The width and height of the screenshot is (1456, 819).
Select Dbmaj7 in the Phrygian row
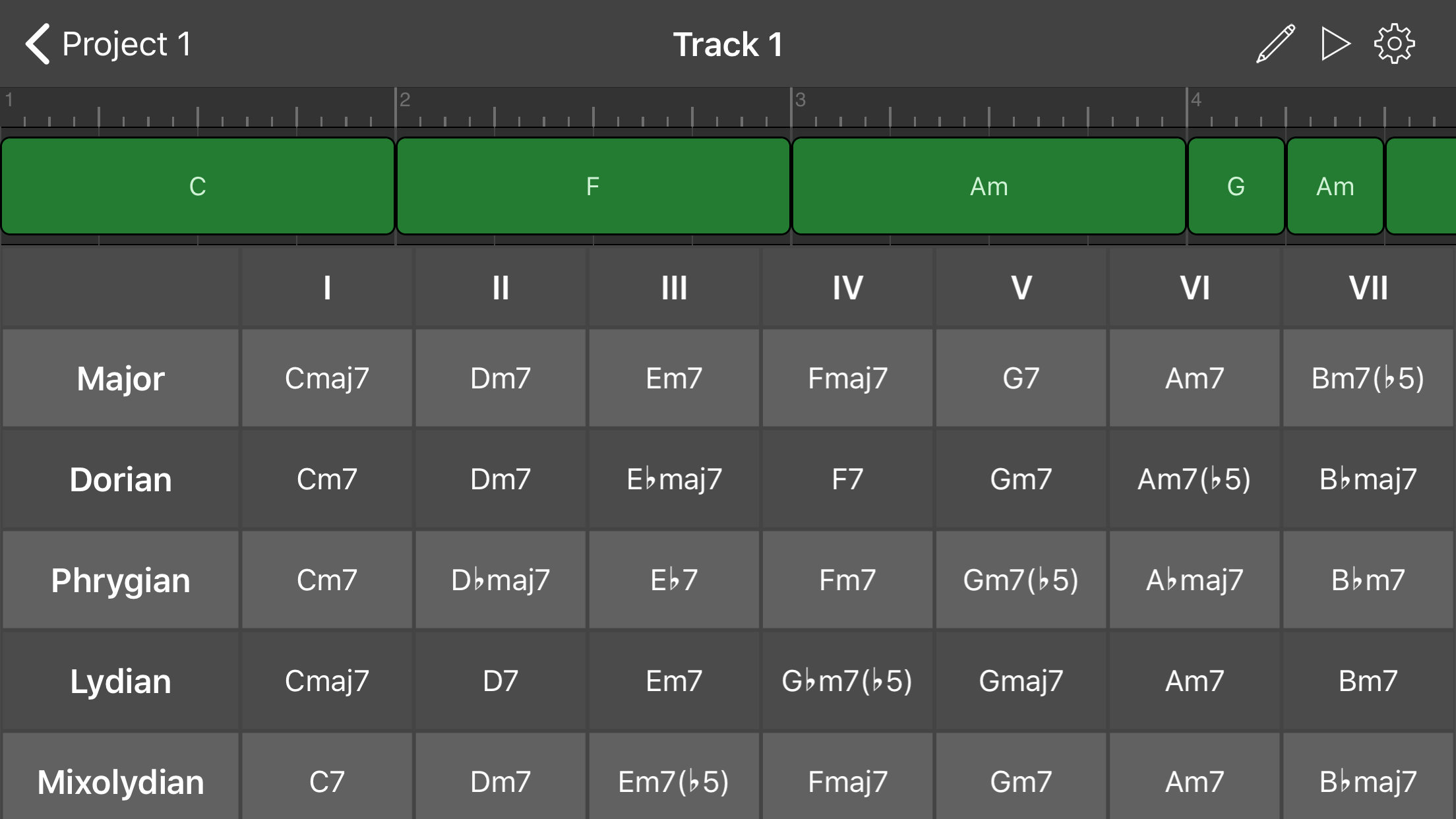[x=501, y=580]
